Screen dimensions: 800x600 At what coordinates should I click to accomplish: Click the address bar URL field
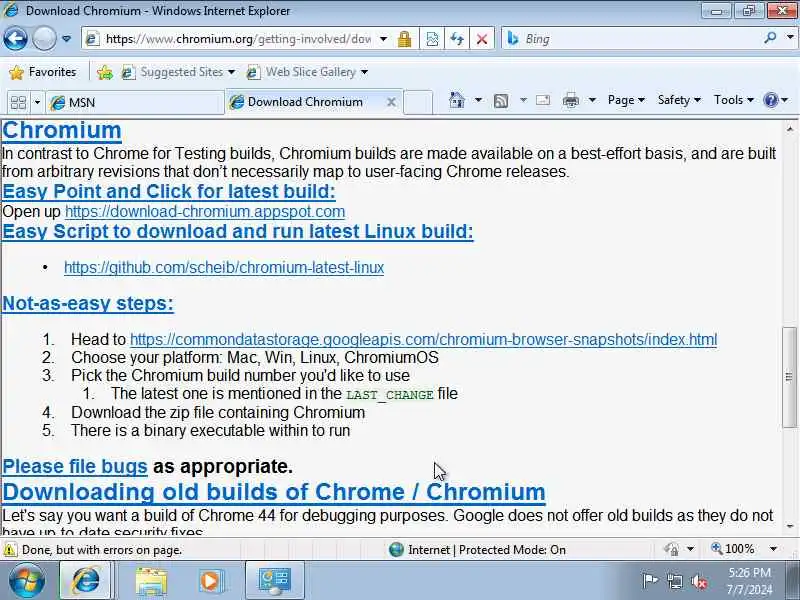click(x=230, y=39)
